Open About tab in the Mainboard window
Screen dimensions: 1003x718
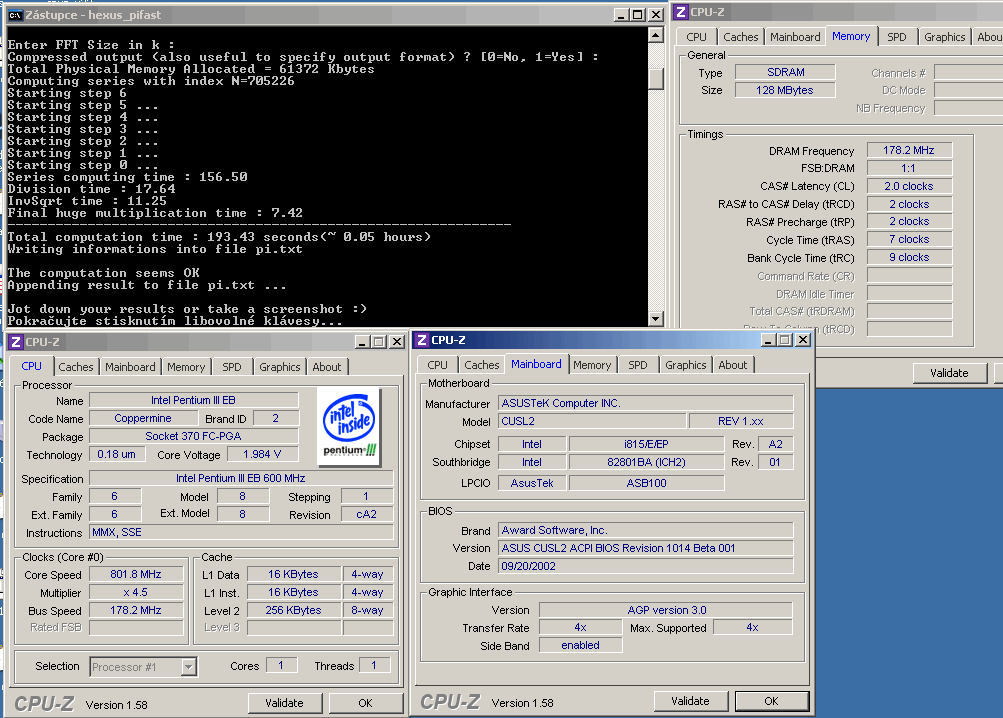point(732,365)
